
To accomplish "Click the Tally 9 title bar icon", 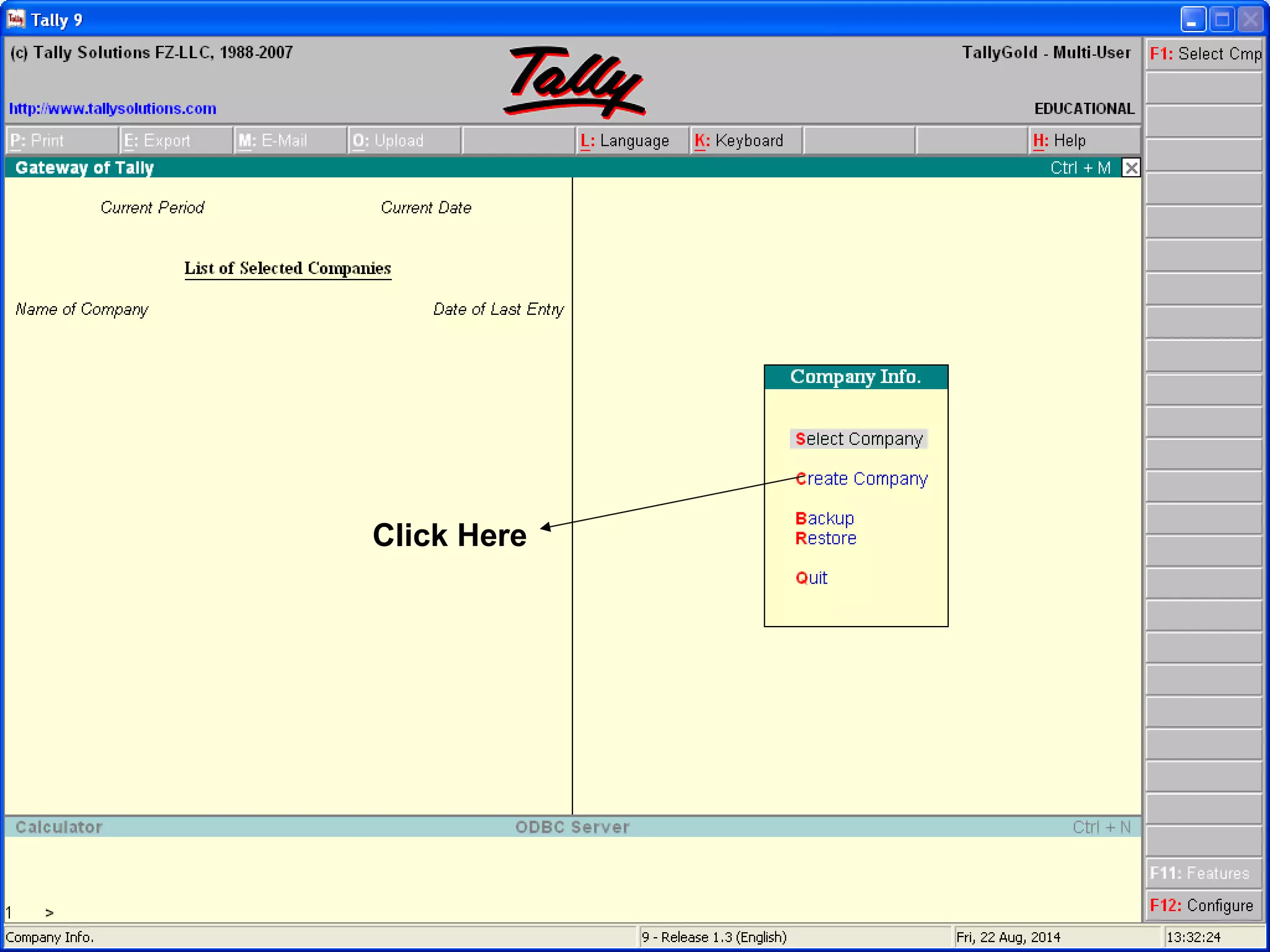I will pos(16,19).
